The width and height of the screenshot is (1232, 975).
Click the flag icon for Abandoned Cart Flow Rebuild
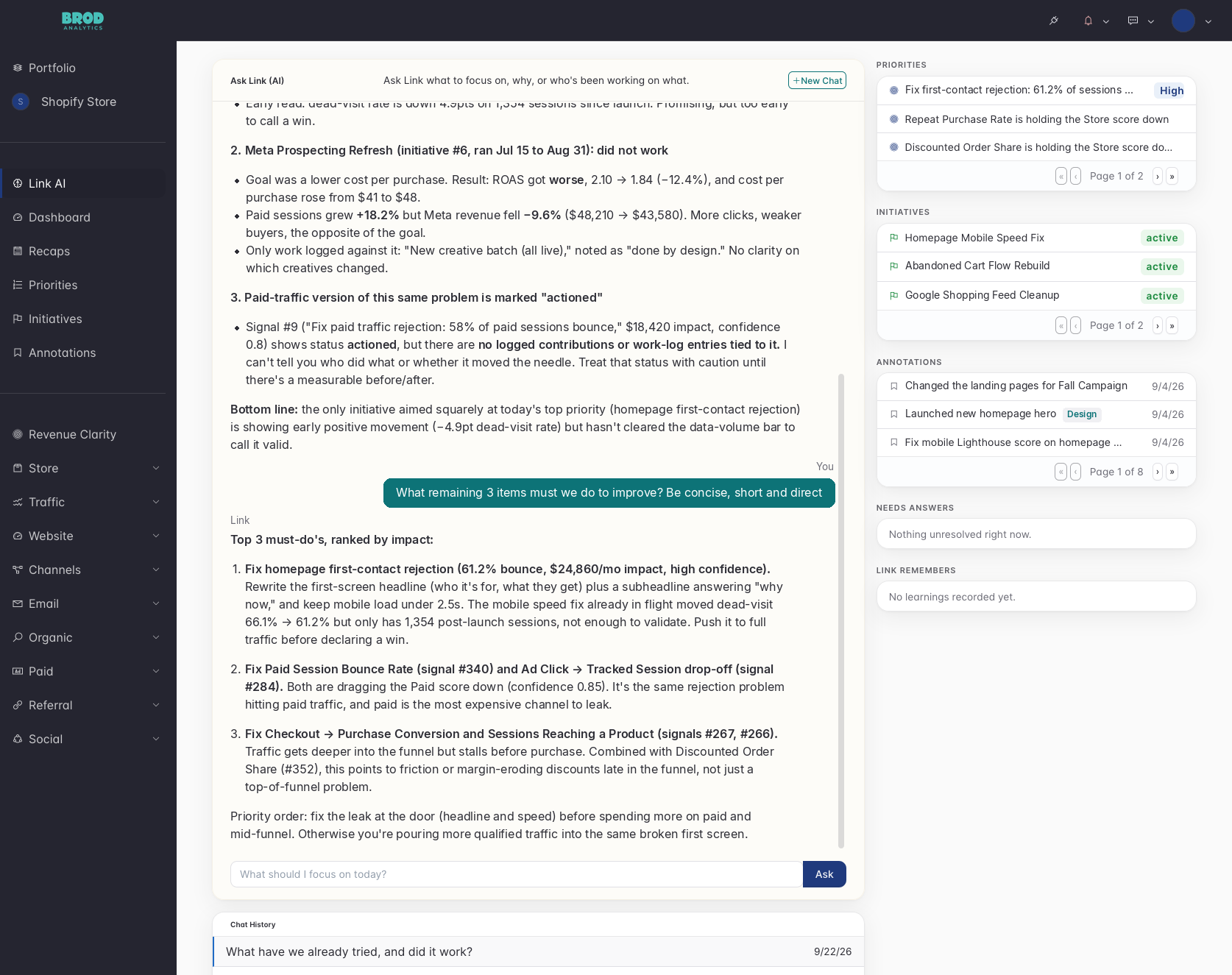tap(894, 266)
